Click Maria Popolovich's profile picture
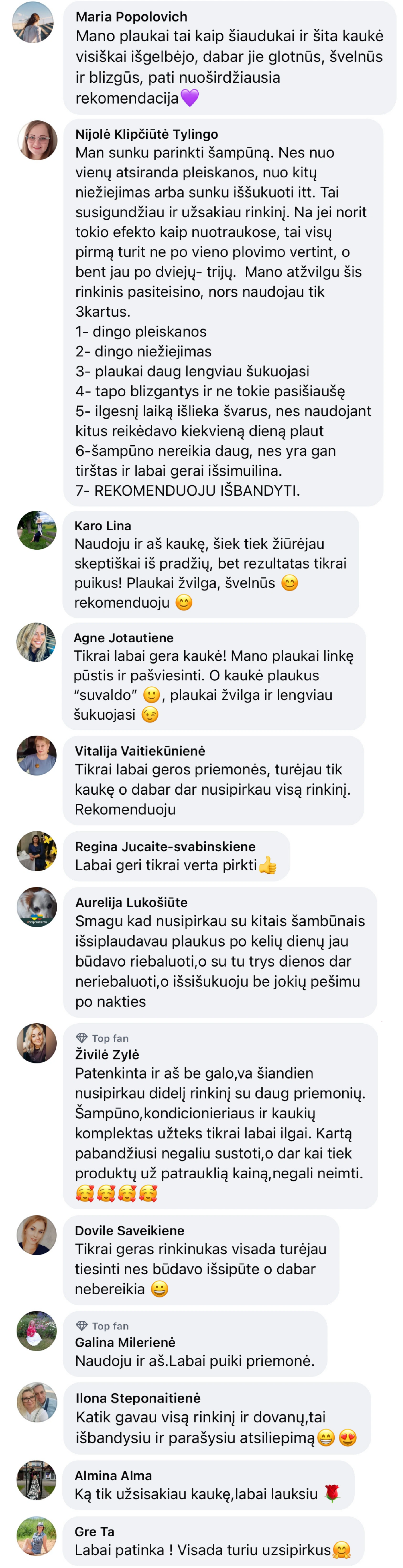The width and height of the screenshot is (403, 1568). point(33,22)
